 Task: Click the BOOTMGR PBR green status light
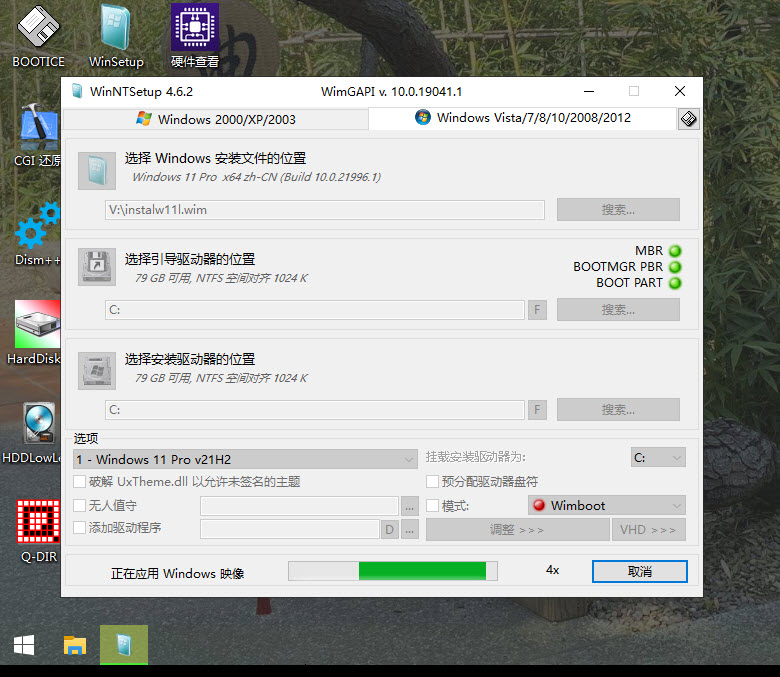coord(675,267)
